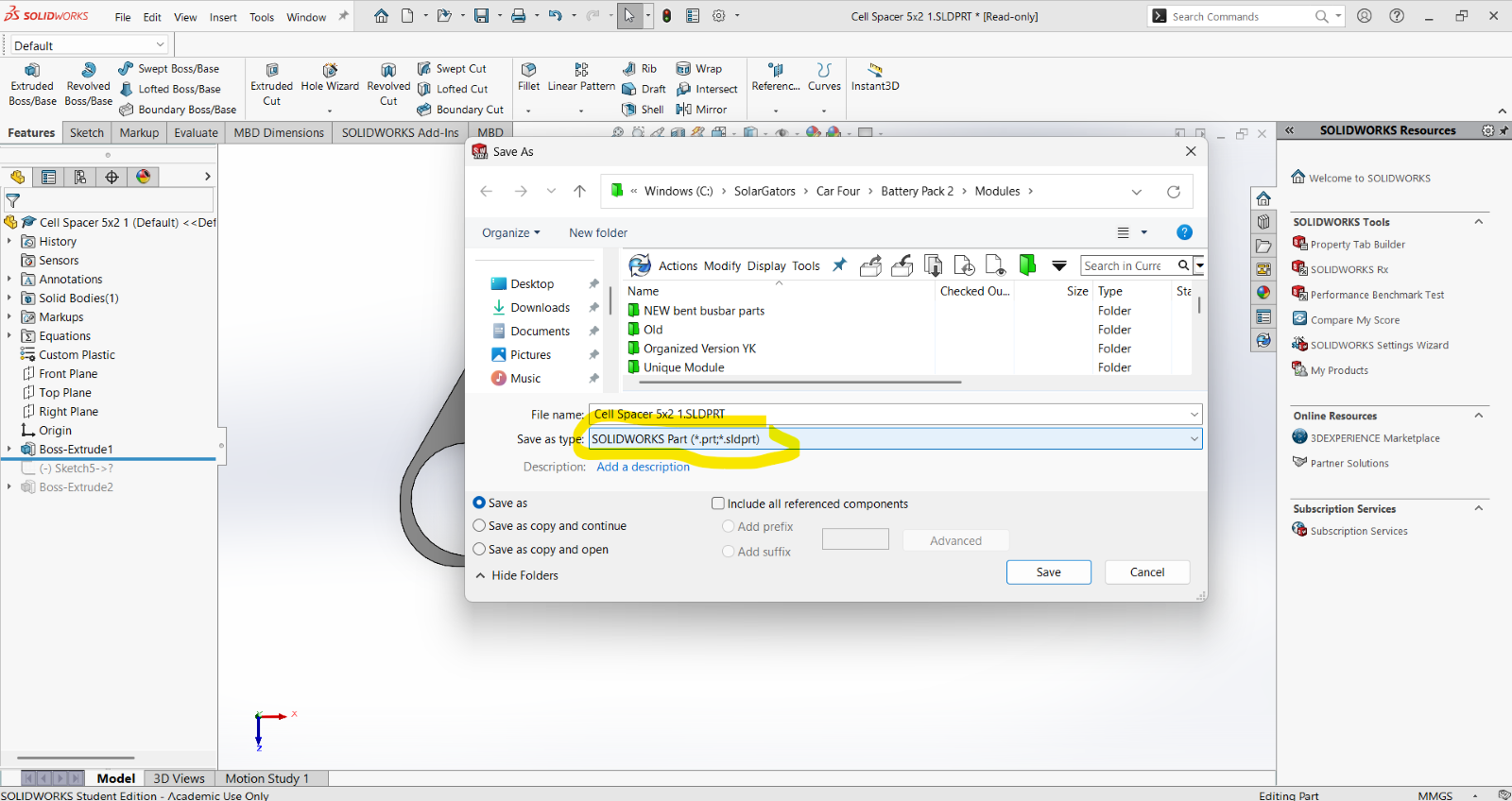The width and height of the screenshot is (1512, 801).
Task: Open 3DEXPERIENCE Marketplace link
Action: [x=1374, y=437]
